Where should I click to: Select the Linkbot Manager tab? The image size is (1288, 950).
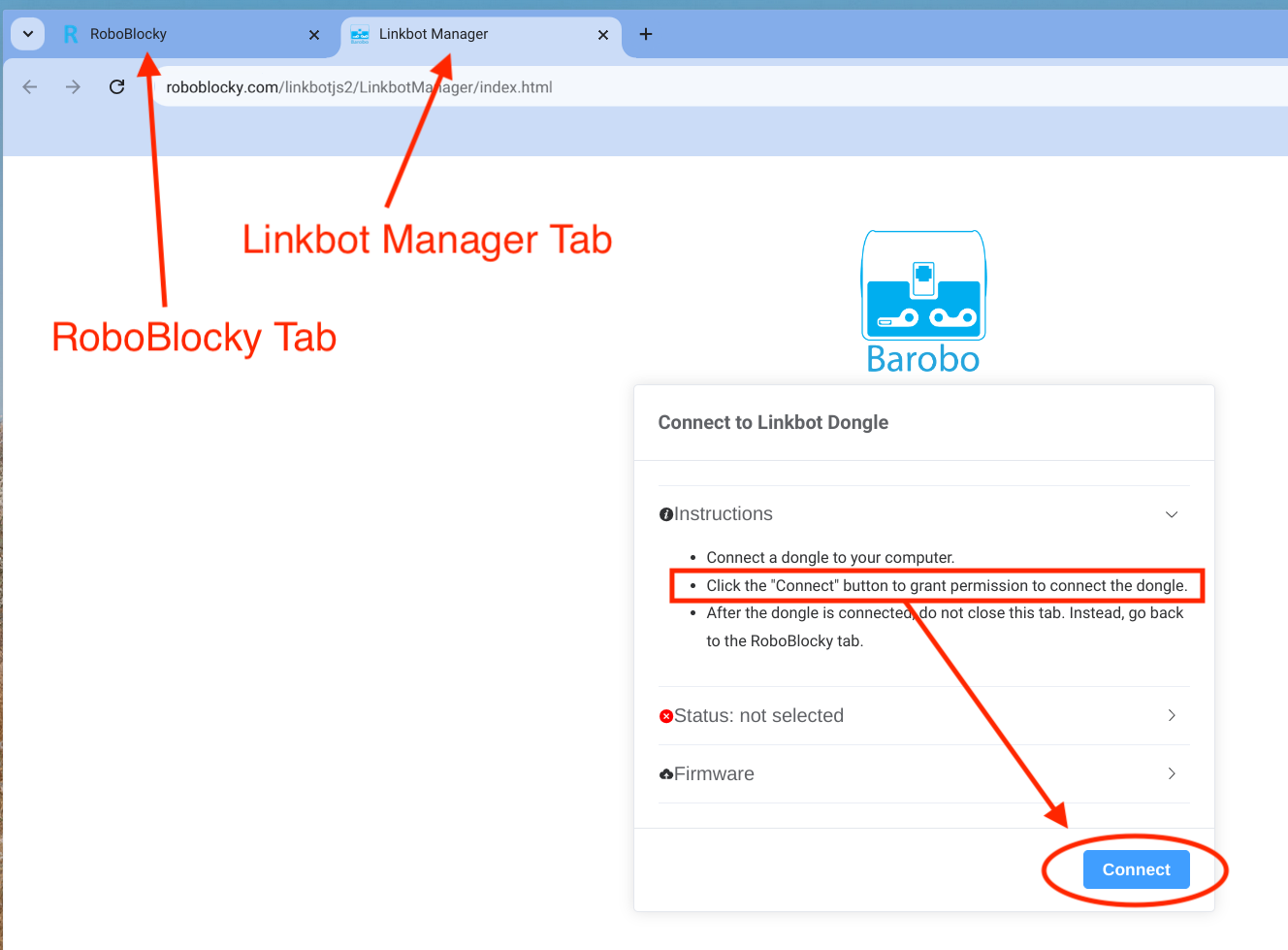(481, 34)
